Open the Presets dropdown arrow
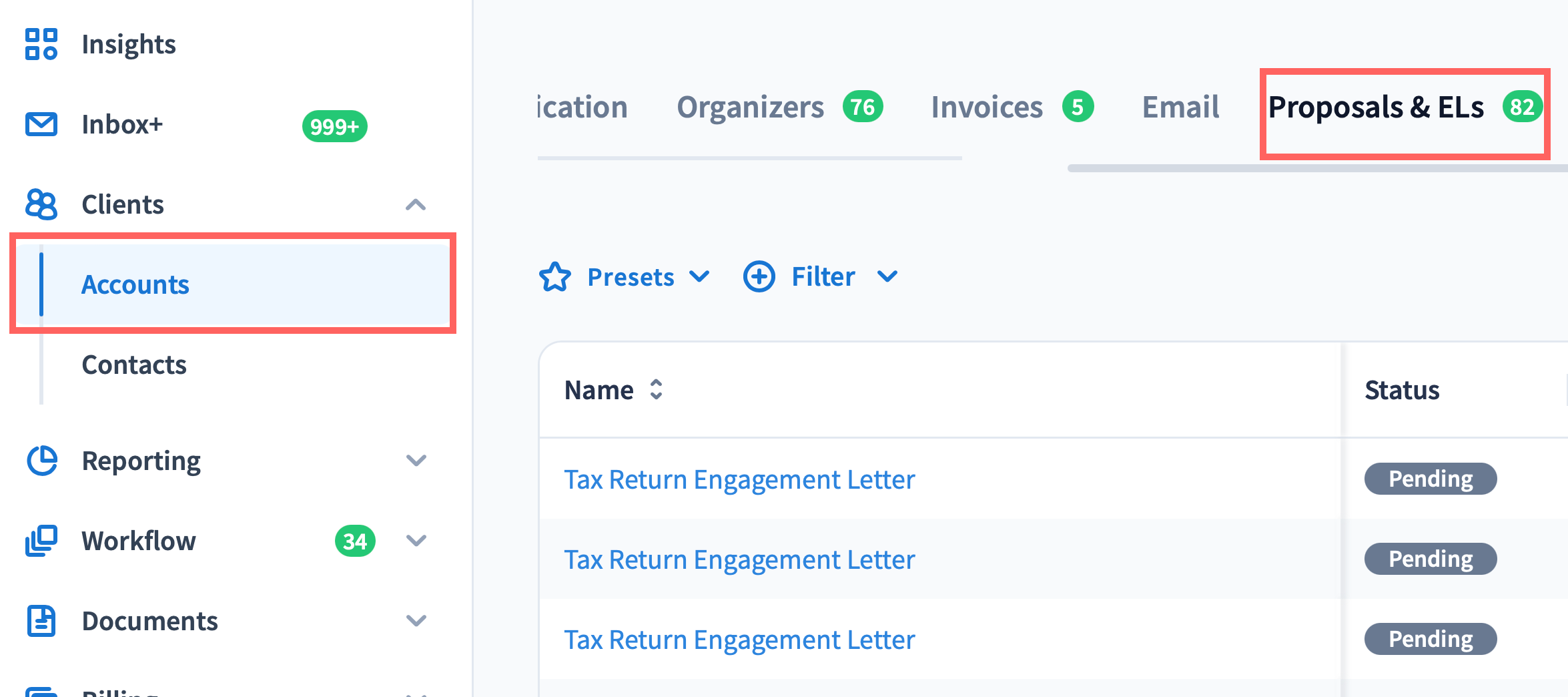This screenshot has height=697, width=1568. (699, 276)
